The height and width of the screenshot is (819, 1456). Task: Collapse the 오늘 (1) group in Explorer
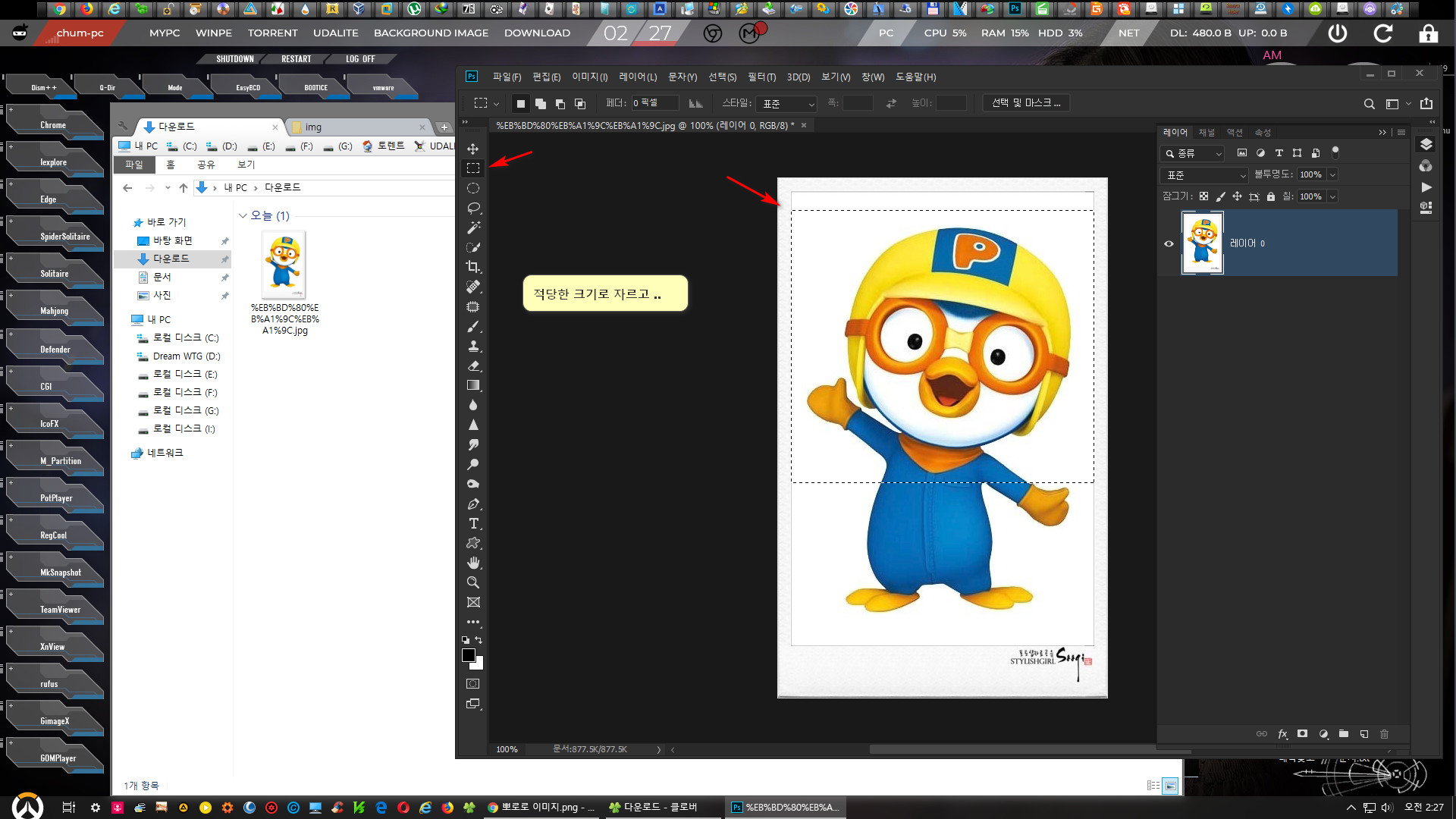[243, 215]
